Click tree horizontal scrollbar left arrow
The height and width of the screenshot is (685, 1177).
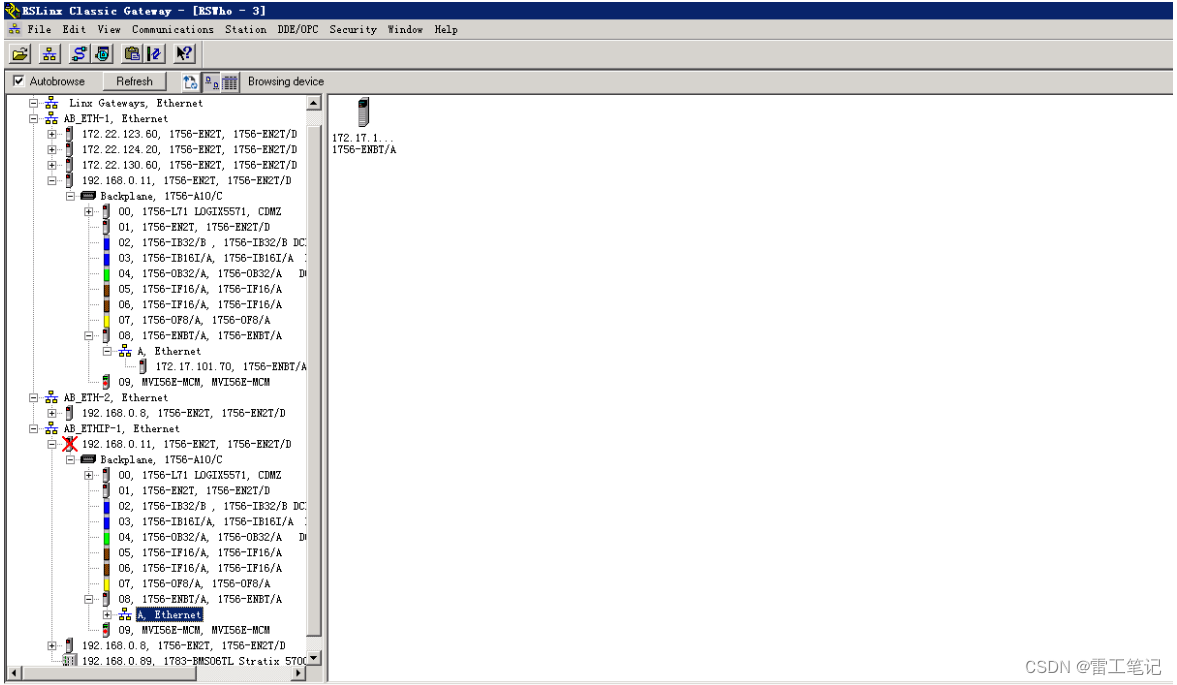[14, 673]
